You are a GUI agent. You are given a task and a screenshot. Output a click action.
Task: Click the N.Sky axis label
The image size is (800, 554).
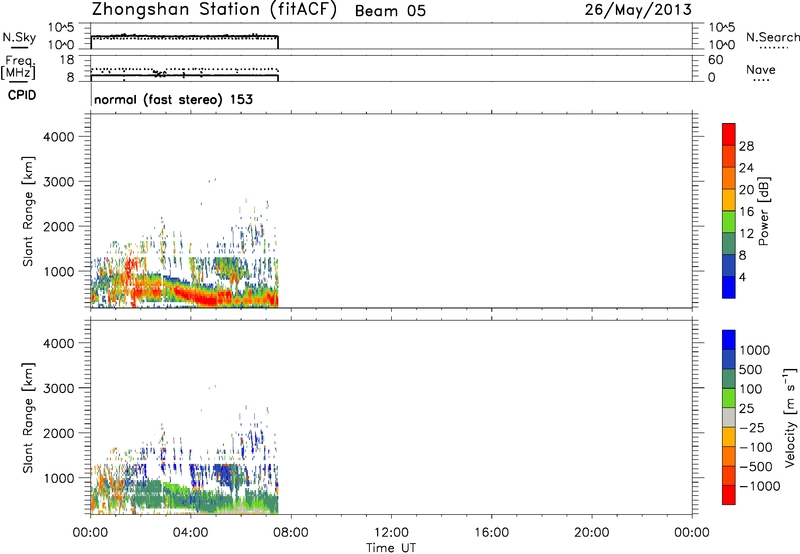19,37
